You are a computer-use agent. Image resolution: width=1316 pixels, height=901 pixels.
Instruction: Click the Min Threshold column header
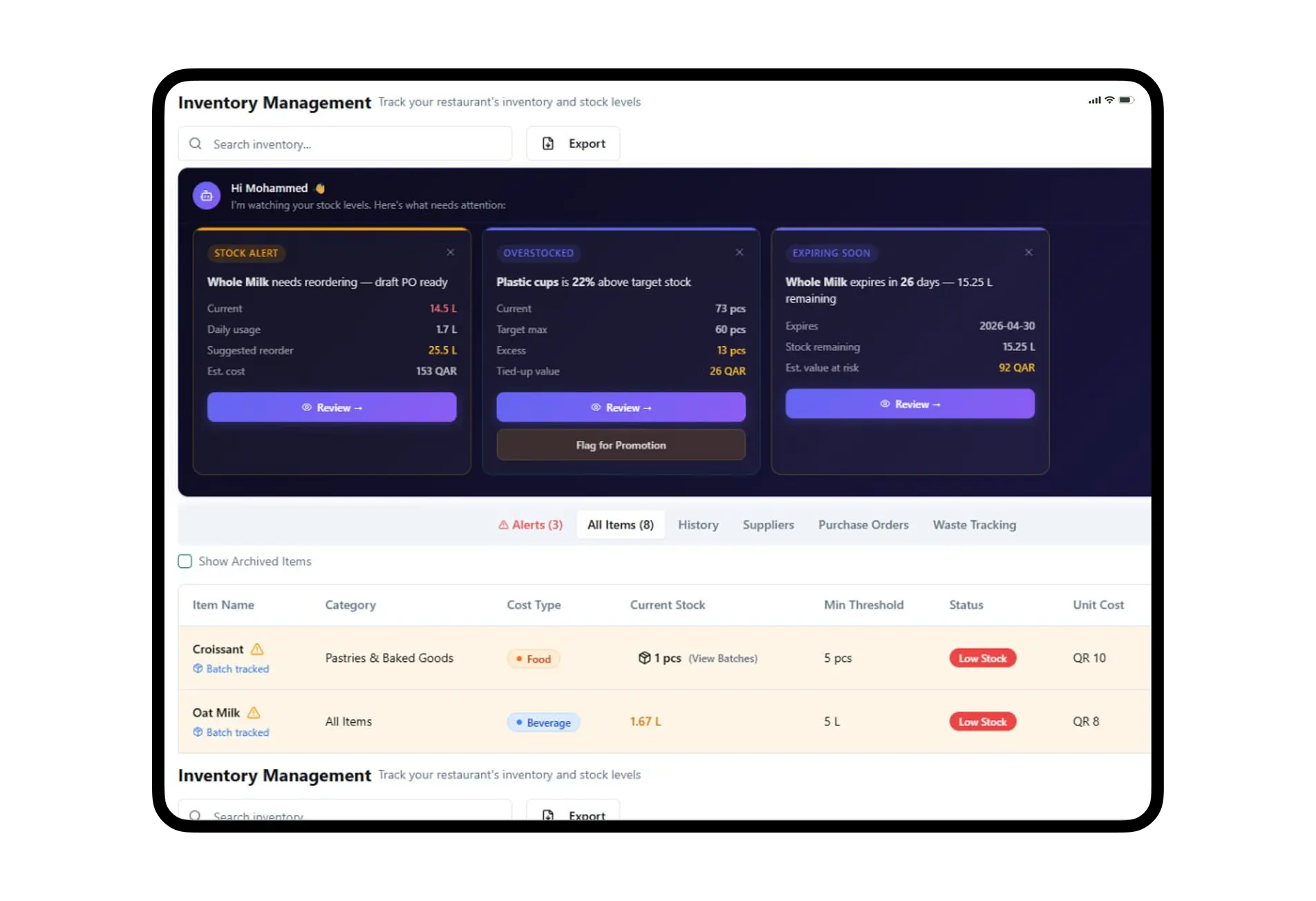pos(864,605)
